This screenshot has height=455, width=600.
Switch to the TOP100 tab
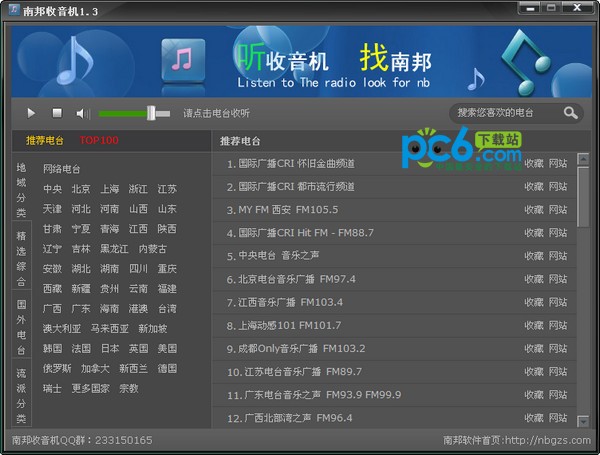click(99, 140)
